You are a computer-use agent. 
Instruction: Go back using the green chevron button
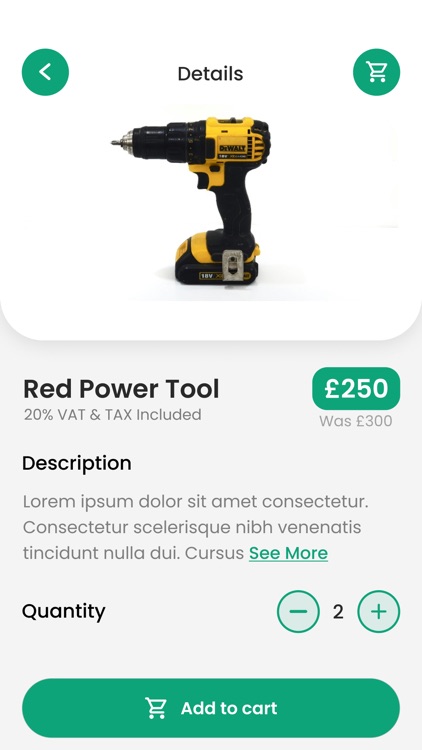coord(45,72)
